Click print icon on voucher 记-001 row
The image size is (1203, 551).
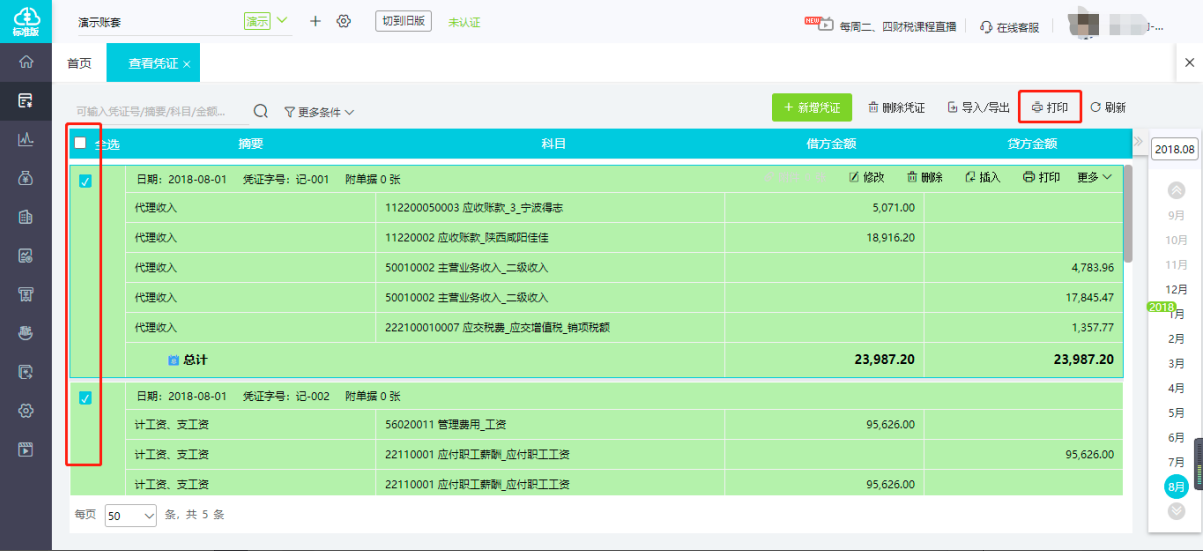tap(1041, 177)
